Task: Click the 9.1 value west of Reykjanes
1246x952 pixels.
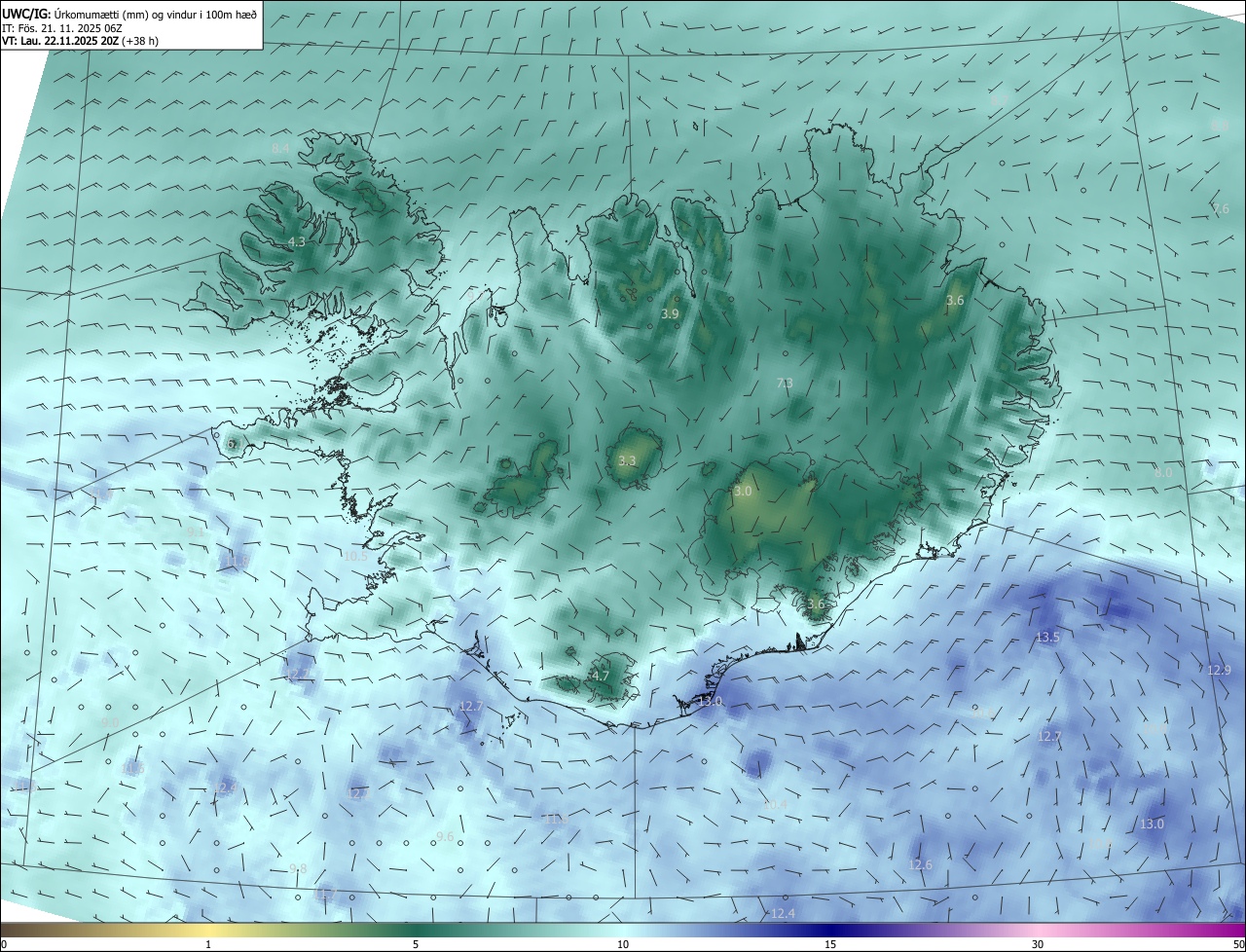Action: pyautogui.click(x=196, y=532)
